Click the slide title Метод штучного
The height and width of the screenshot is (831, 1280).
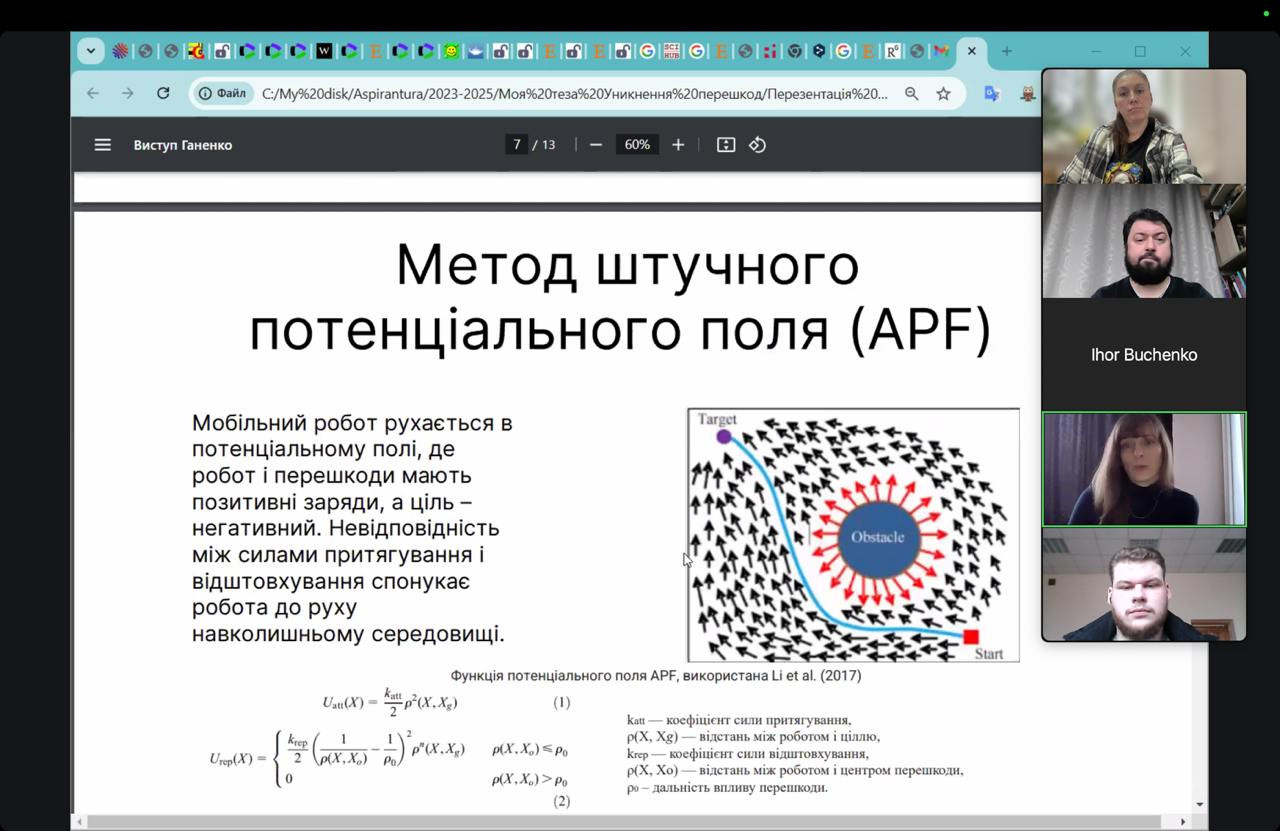coord(628,265)
